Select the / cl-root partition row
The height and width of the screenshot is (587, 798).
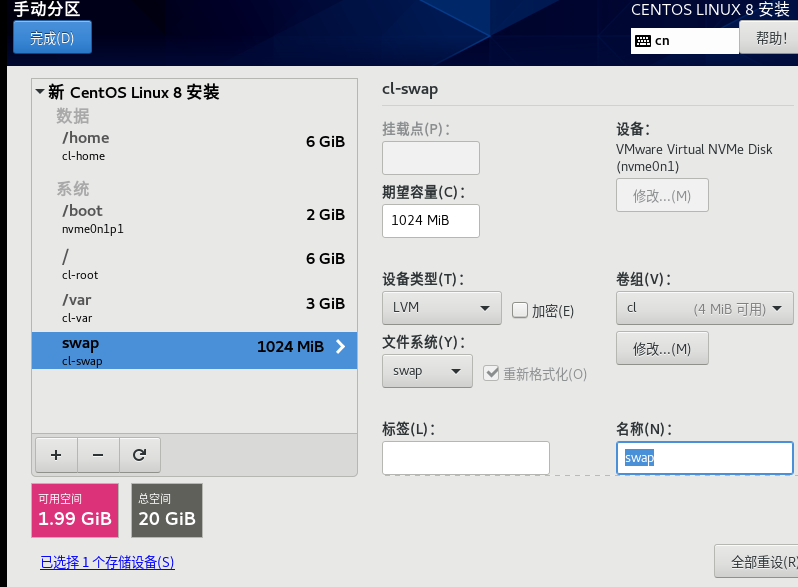(194, 264)
